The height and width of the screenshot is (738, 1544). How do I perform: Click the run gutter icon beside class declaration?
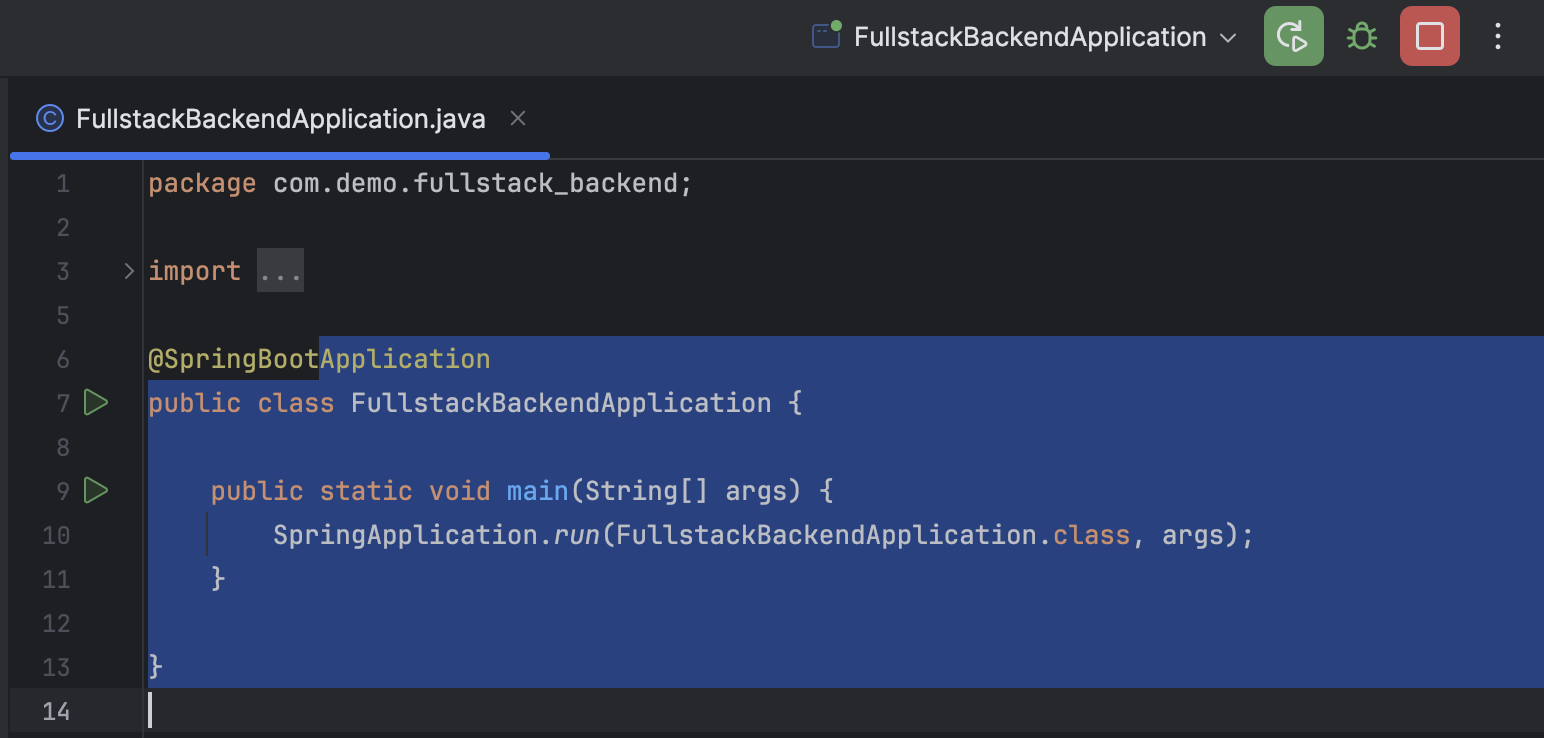tap(95, 403)
